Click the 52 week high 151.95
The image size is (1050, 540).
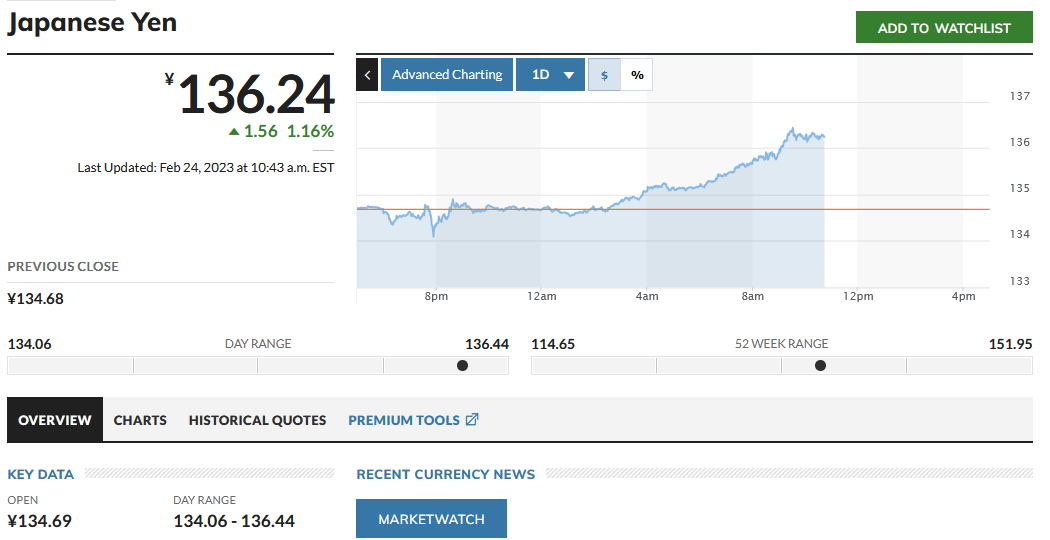pos(1010,344)
